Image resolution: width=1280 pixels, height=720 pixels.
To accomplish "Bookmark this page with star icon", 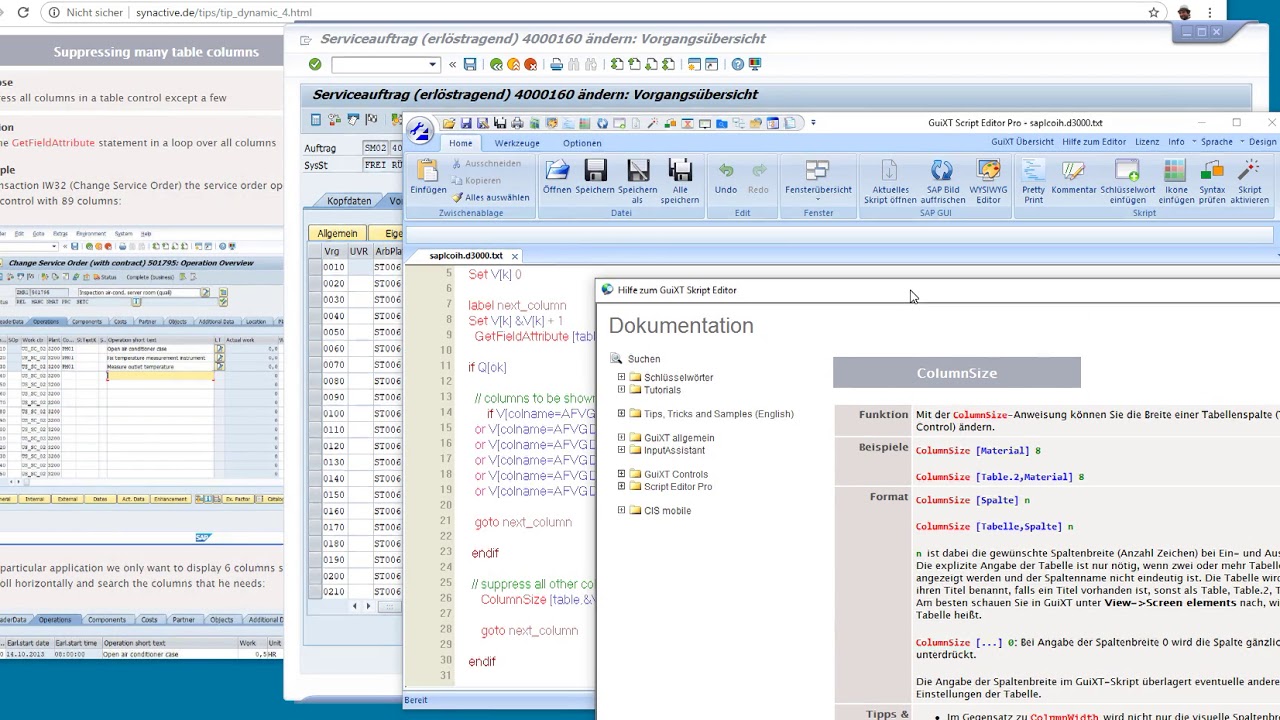I will tap(1154, 13).
